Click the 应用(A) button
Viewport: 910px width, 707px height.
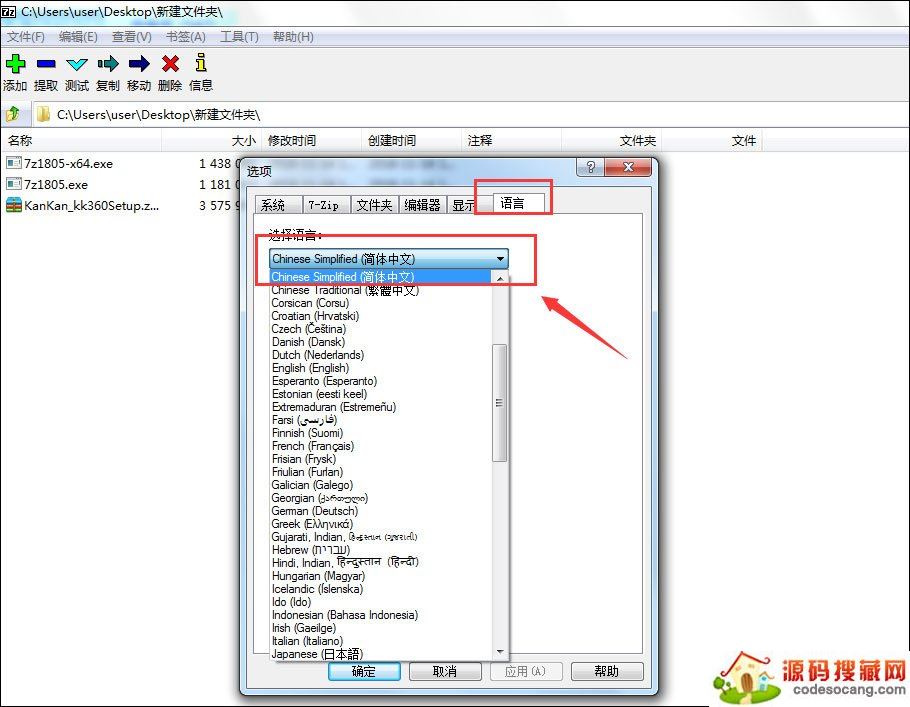pyautogui.click(x=526, y=671)
